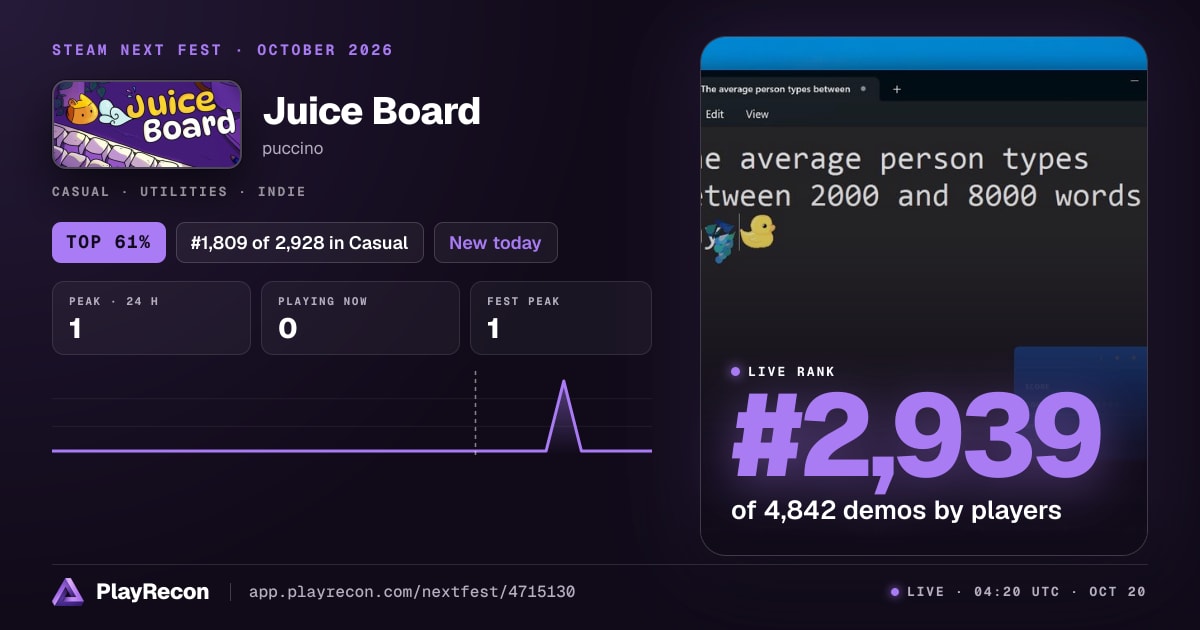Click the duck emoji in the notepad text
Viewport: 1200px width, 630px height.
point(758,233)
